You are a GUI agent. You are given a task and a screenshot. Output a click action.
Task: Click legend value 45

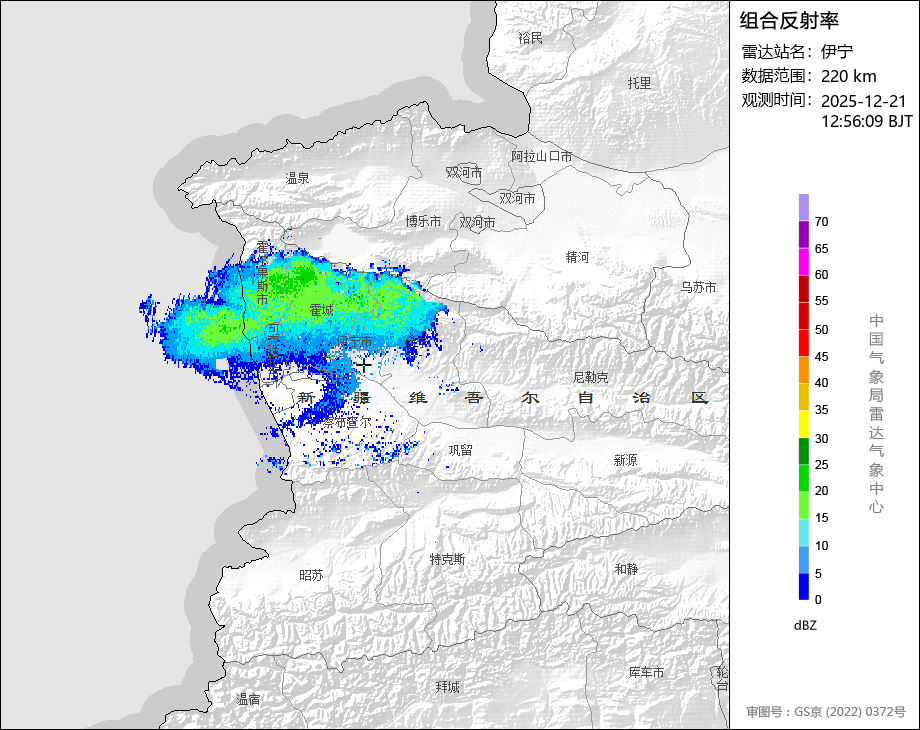821,357
